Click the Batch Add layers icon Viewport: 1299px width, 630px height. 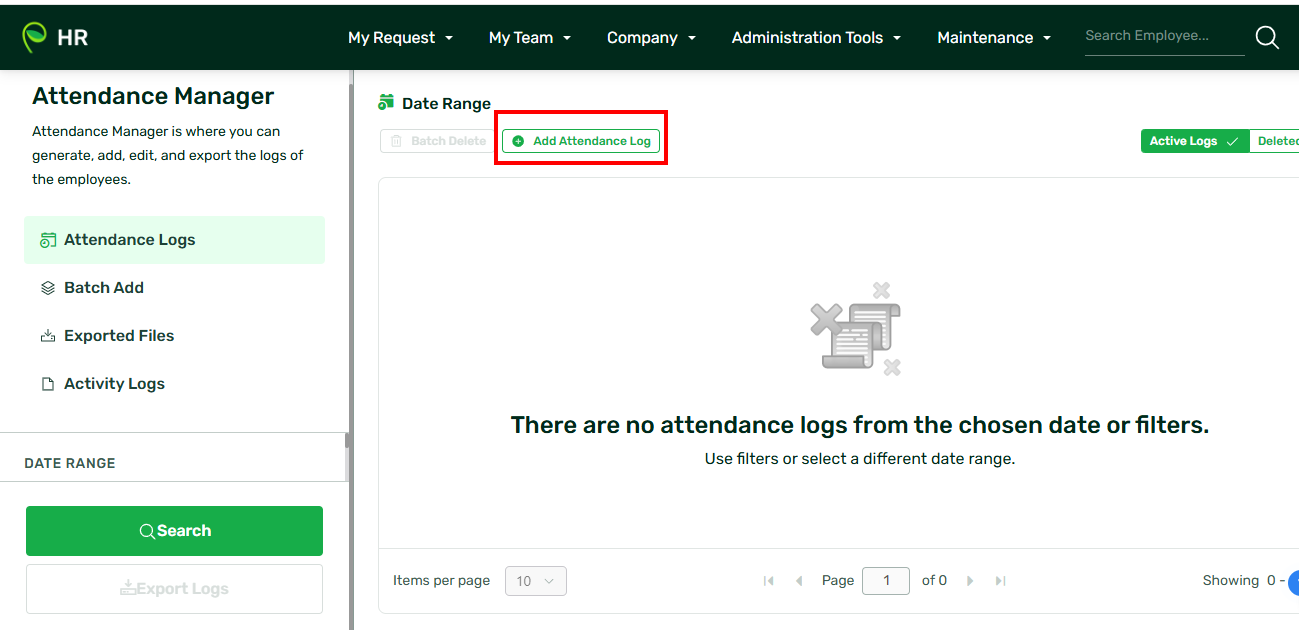pos(48,288)
